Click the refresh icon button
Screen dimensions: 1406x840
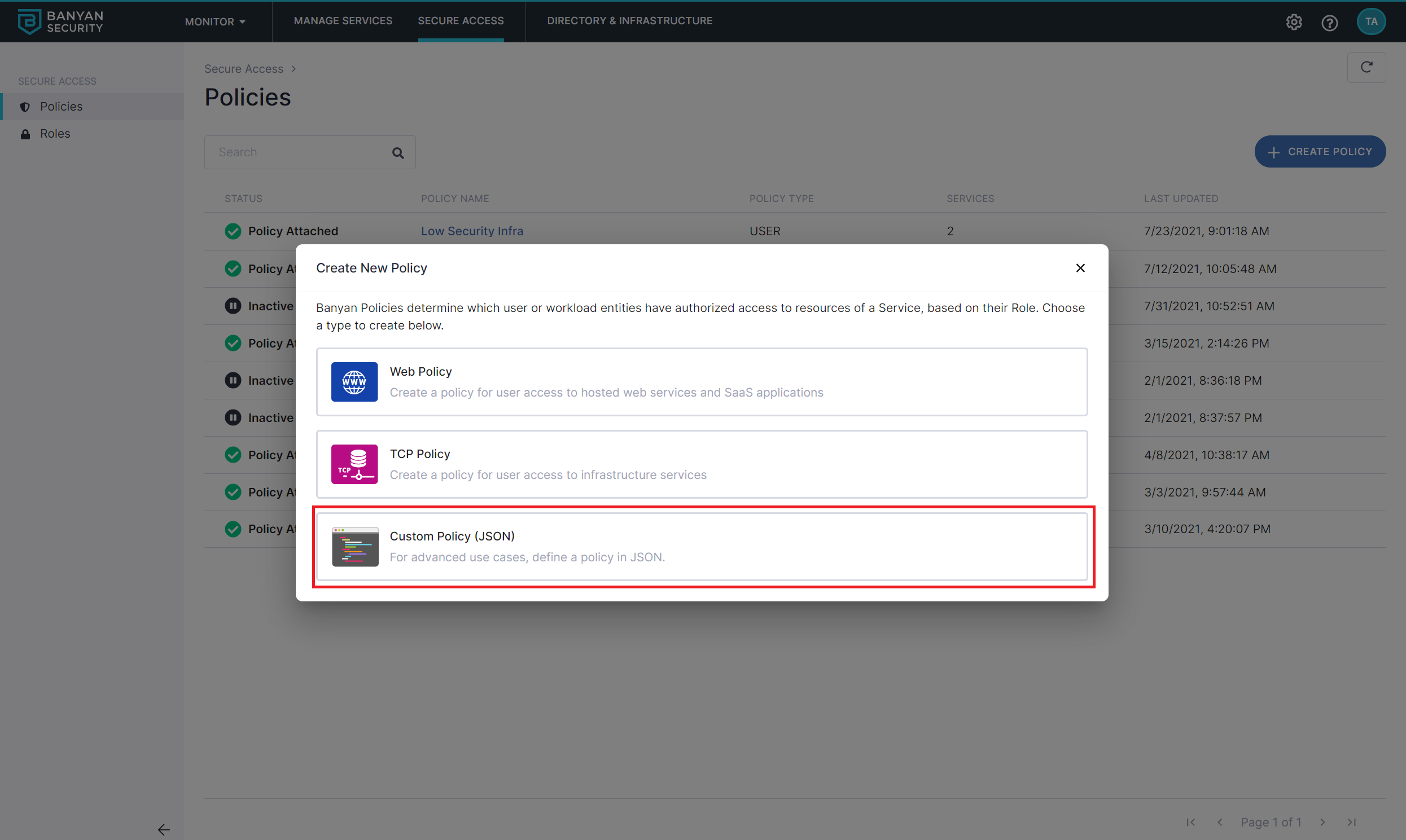pos(1366,67)
